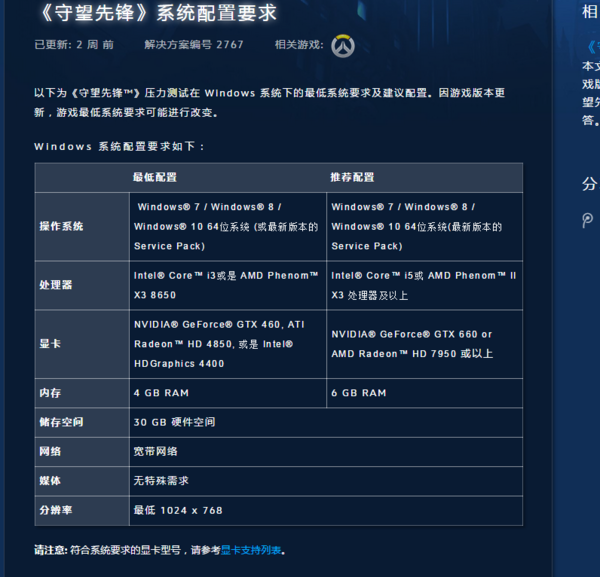Click the 已更新: 2 周 前 text
Image resolution: width=600 pixels, height=577 pixels.
point(74,45)
